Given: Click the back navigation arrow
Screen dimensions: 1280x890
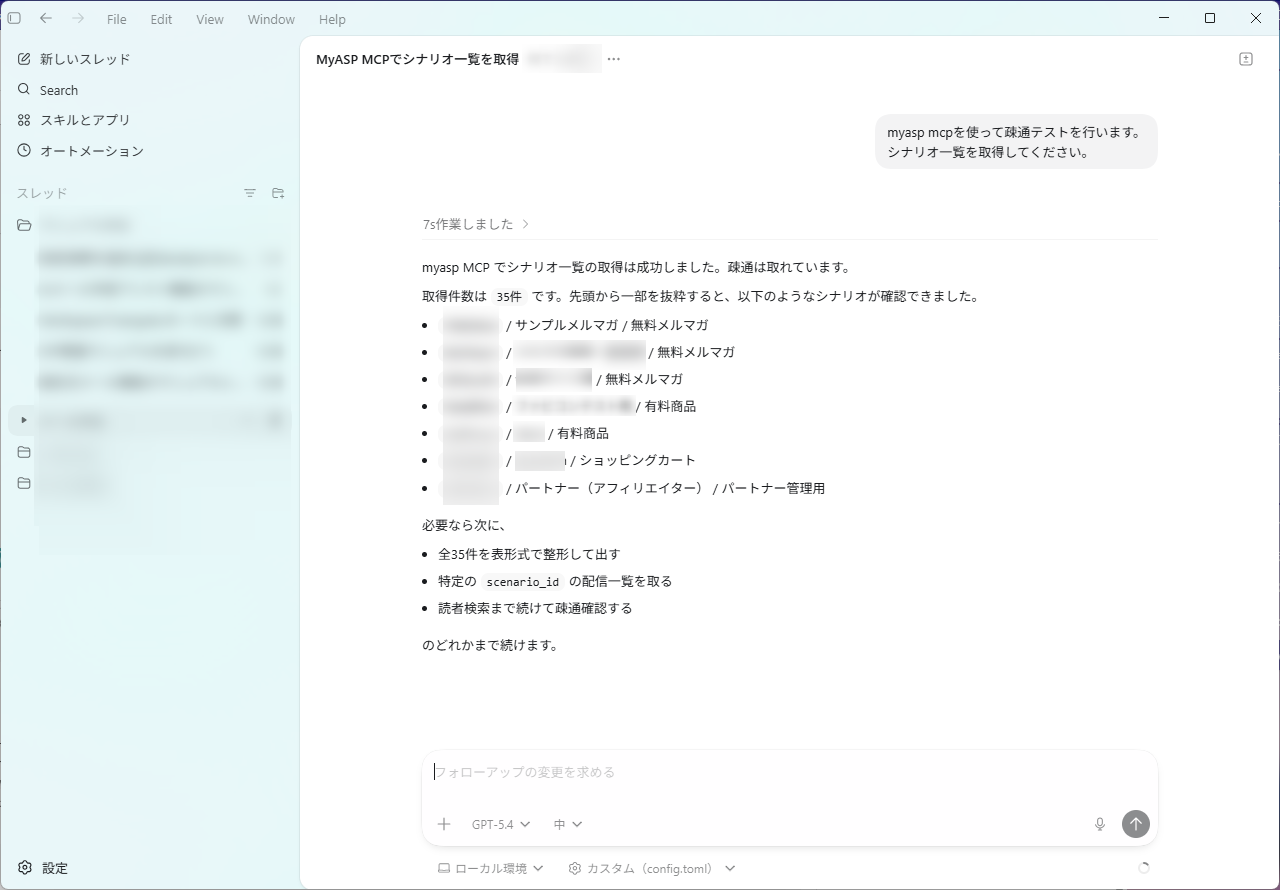Looking at the screenshot, I should [x=46, y=18].
